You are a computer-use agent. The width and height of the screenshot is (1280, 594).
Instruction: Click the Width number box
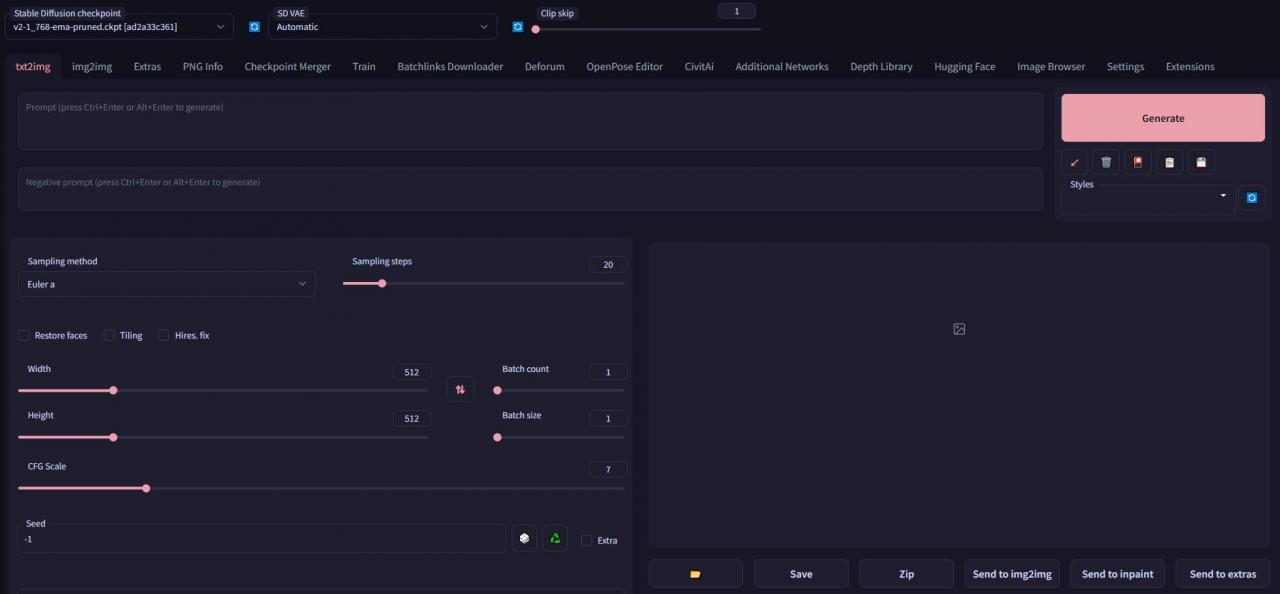click(411, 372)
